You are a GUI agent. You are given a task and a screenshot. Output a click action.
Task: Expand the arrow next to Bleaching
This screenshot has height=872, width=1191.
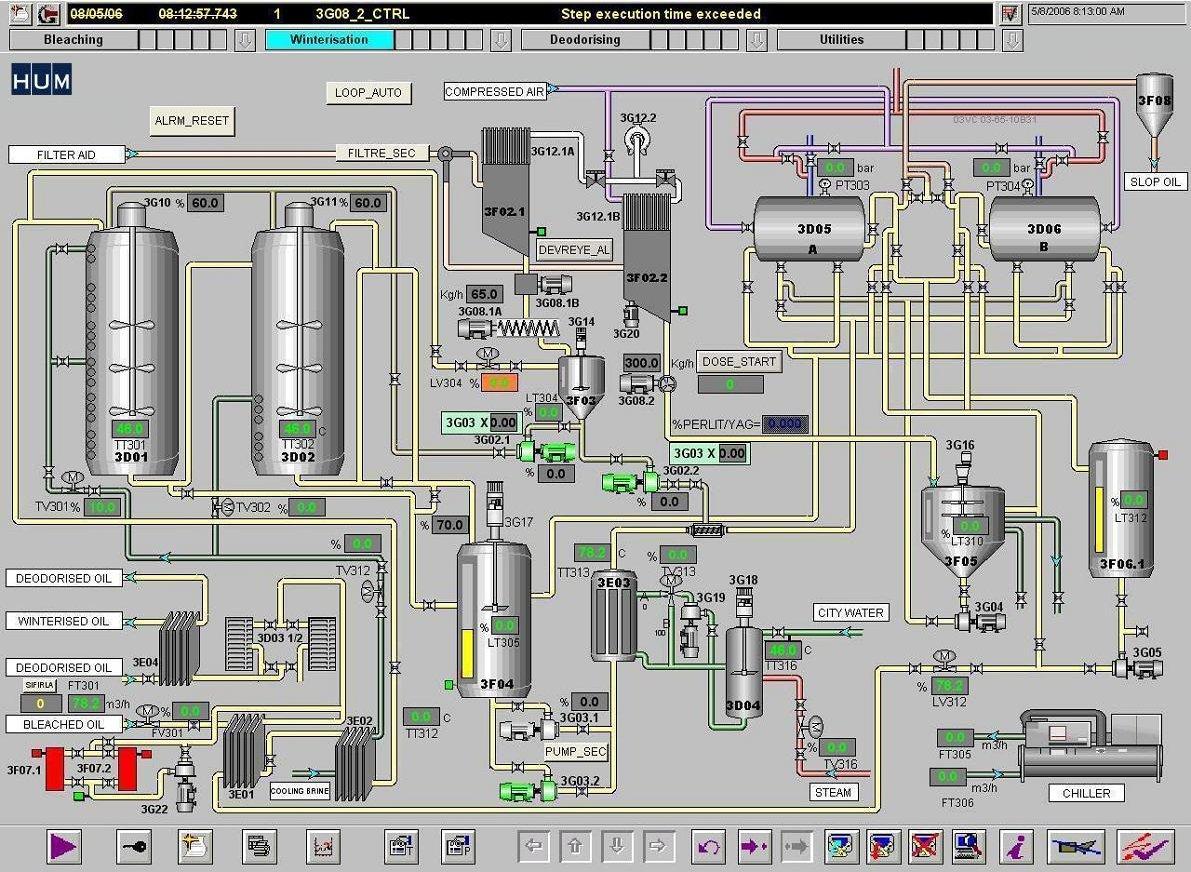pyautogui.click(x=245, y=40)
